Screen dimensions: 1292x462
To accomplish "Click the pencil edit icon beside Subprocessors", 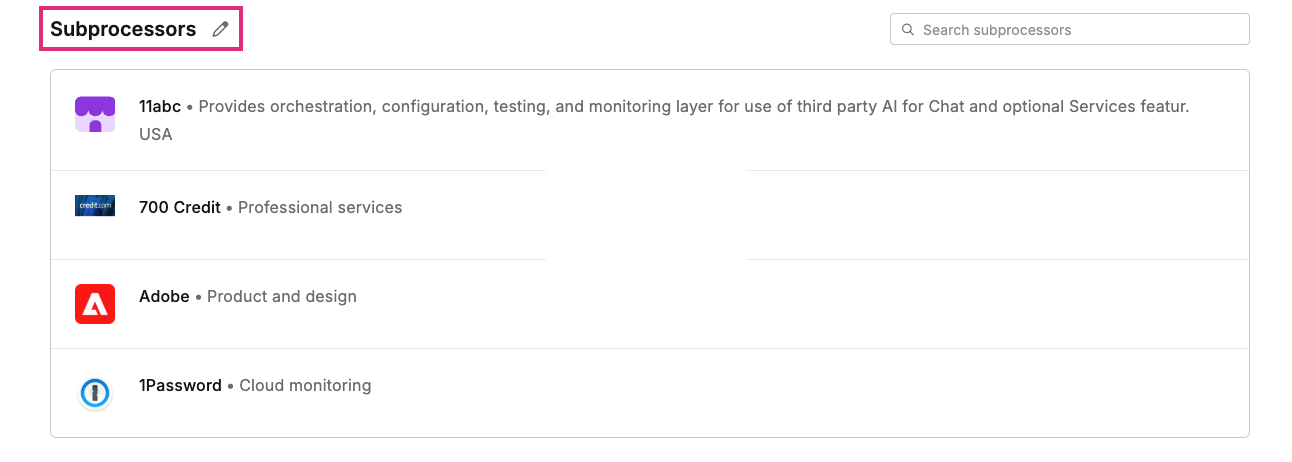I will coord(220,29).
